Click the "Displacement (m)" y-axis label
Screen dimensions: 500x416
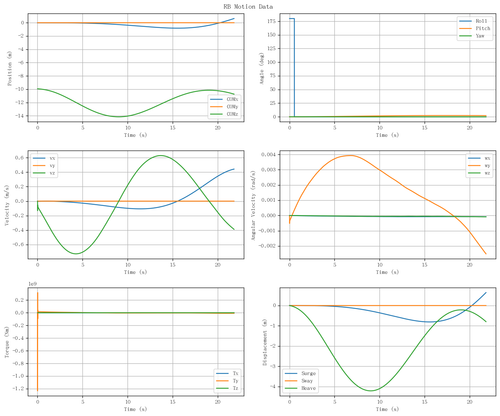coord(264,342)
